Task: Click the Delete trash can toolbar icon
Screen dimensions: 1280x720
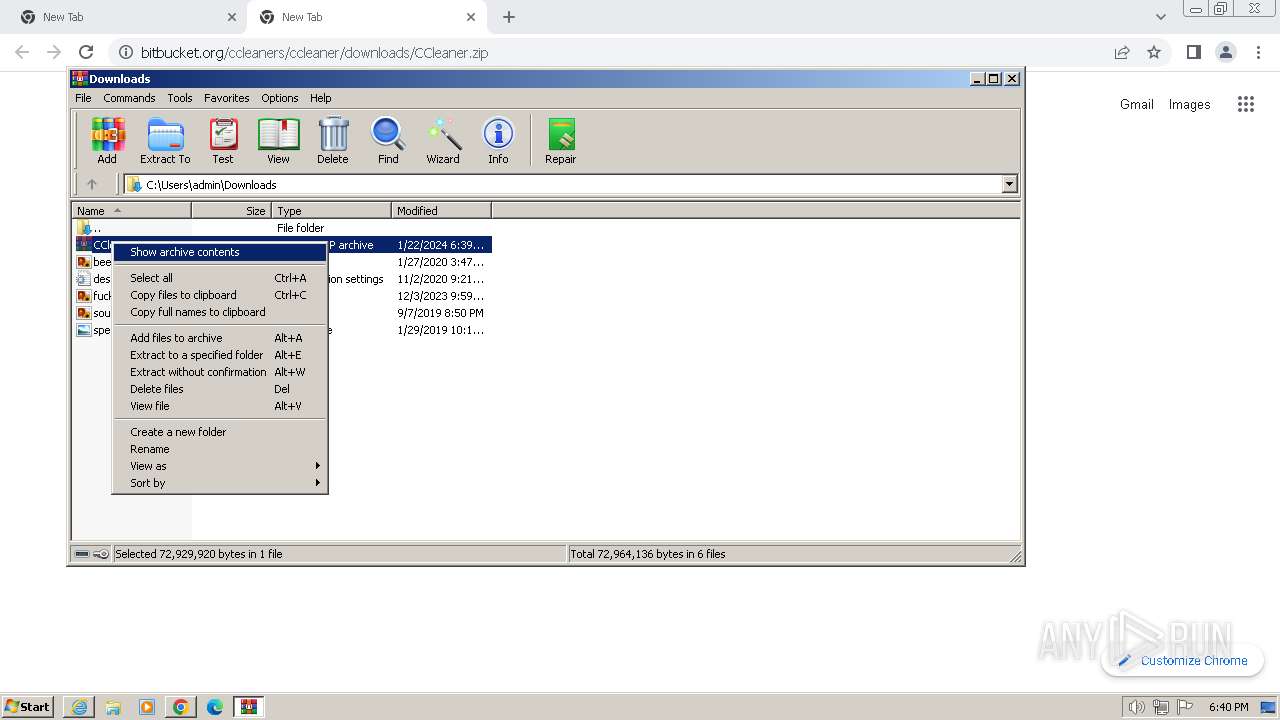Action: point(333,141)
